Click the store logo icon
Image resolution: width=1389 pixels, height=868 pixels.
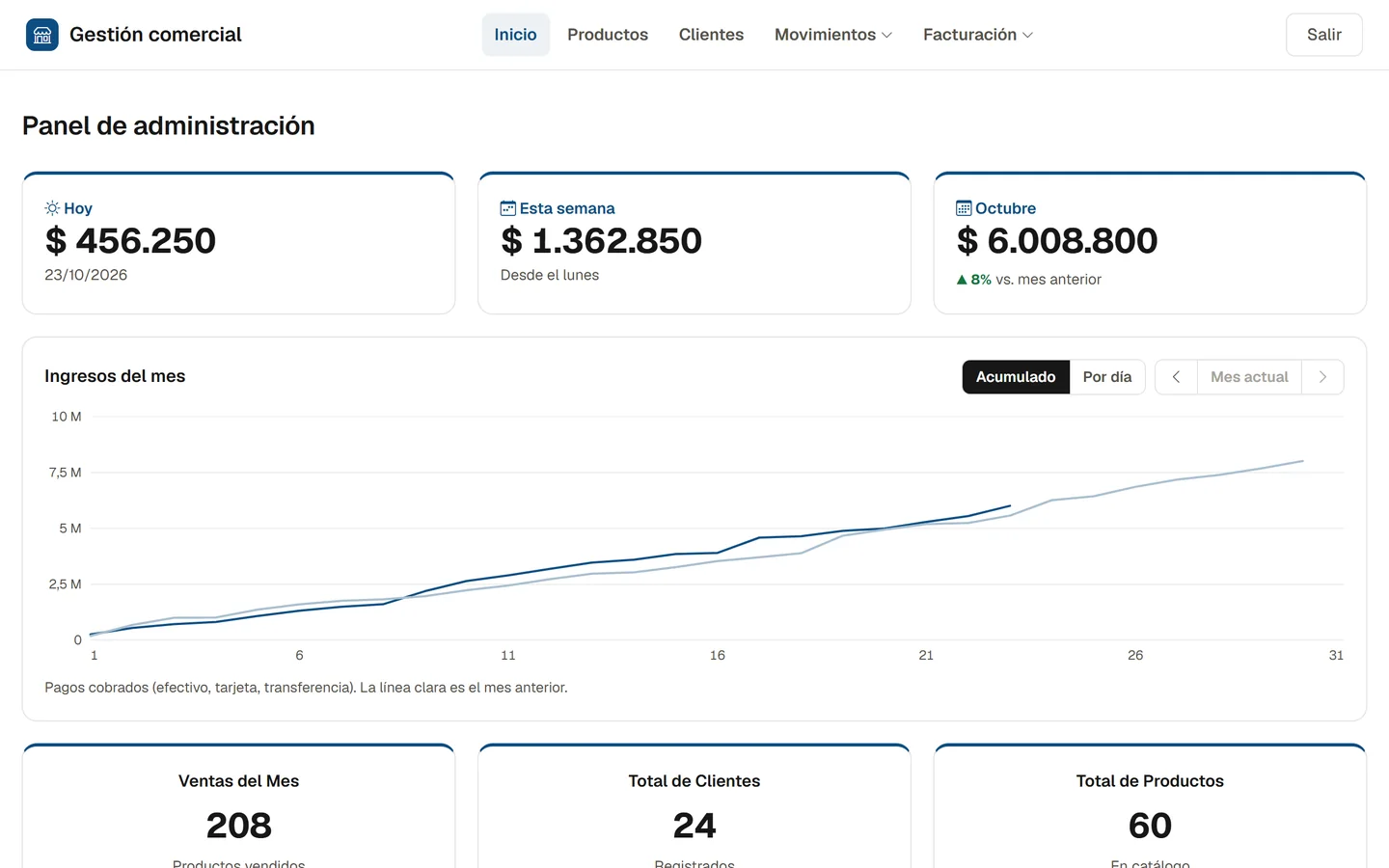click(41, 35)
